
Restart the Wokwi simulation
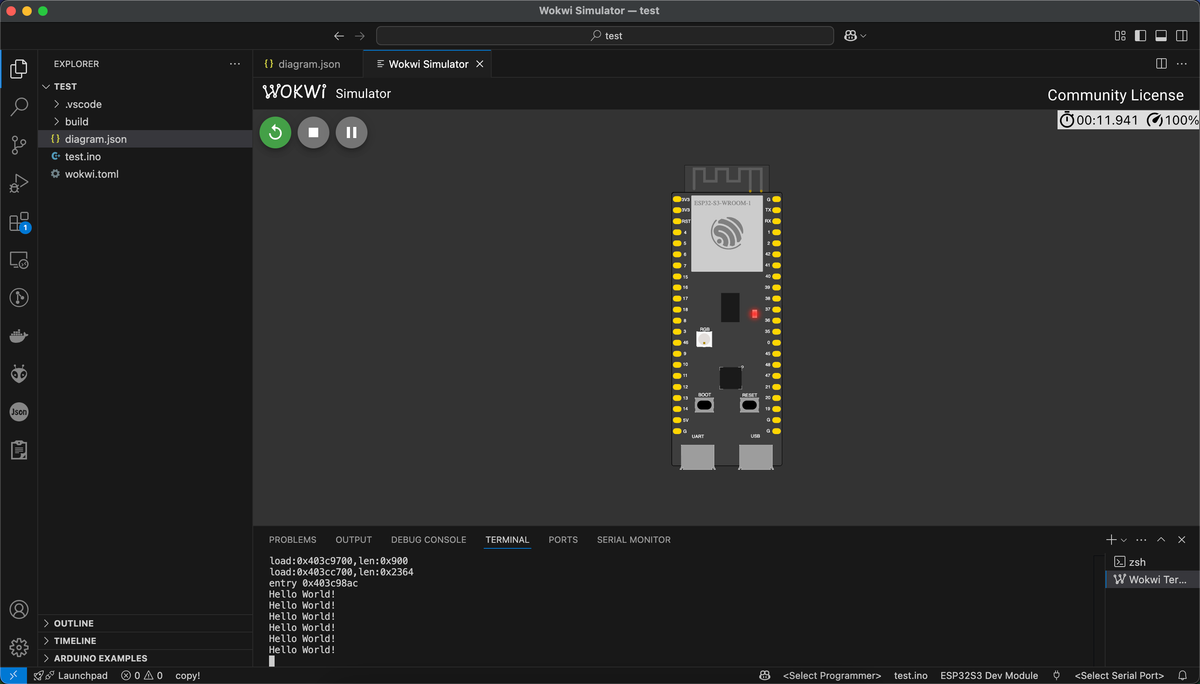275,132
